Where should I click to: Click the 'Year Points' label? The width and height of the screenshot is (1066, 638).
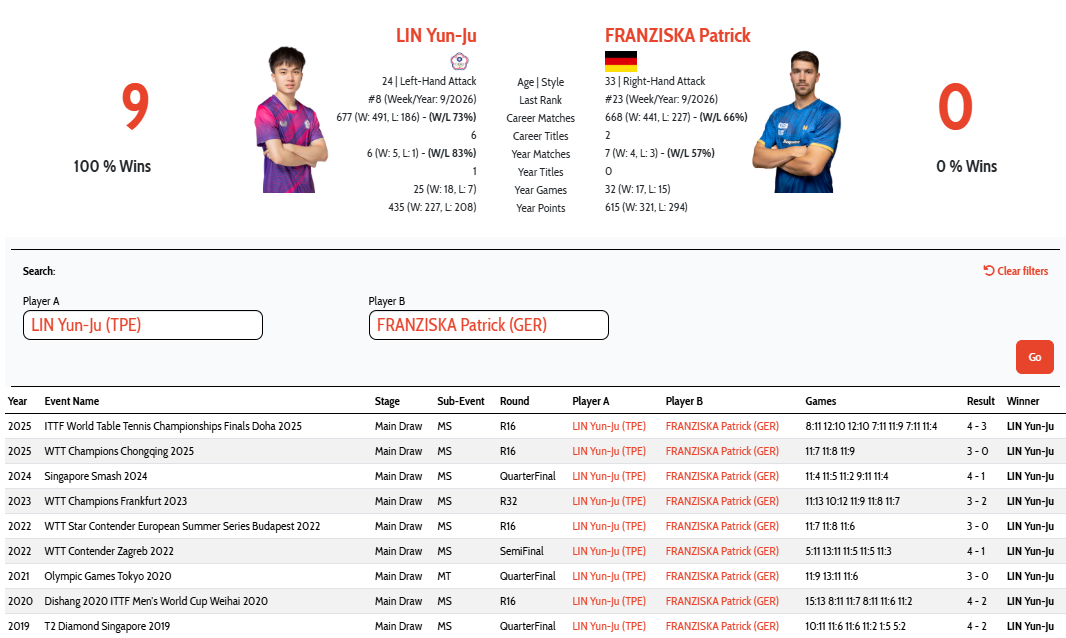tap(540, 208)
